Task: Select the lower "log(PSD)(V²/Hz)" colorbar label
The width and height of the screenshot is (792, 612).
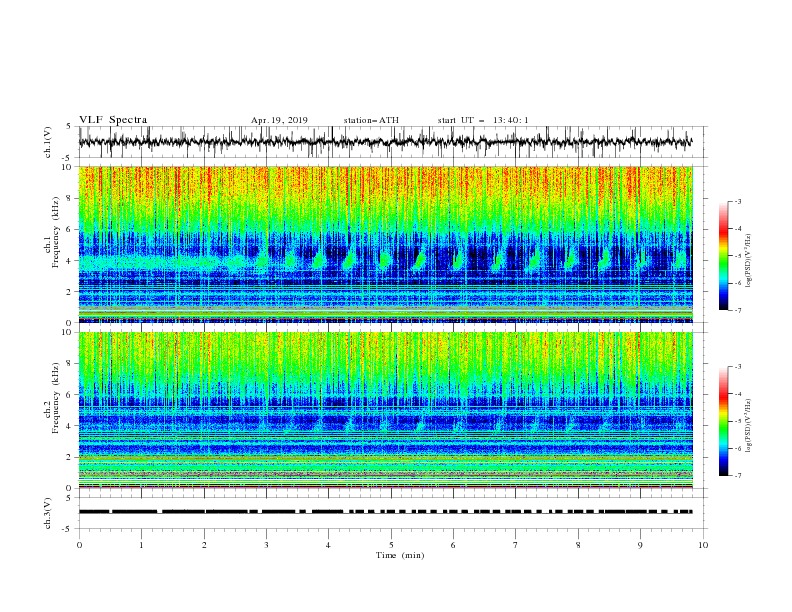Action: tap(749, 425)
